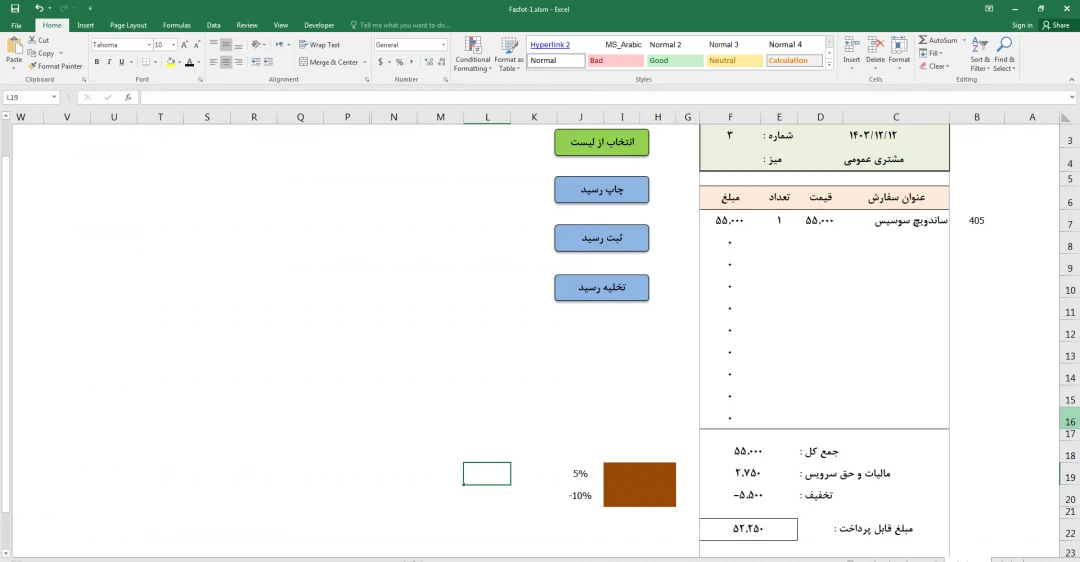Screen dimensions: 1080x562
Task: Open the Developer ribbon tab
Action: (319, 25)
